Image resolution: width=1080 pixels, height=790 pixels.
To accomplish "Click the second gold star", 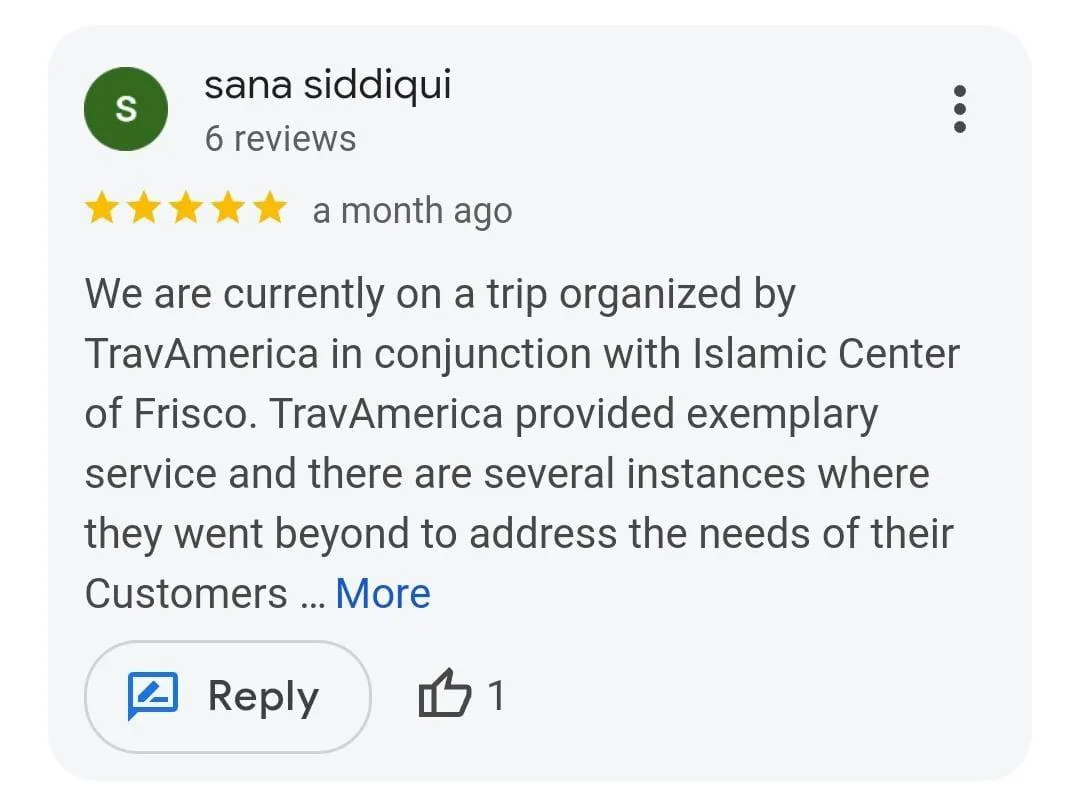I will [144, 208].
